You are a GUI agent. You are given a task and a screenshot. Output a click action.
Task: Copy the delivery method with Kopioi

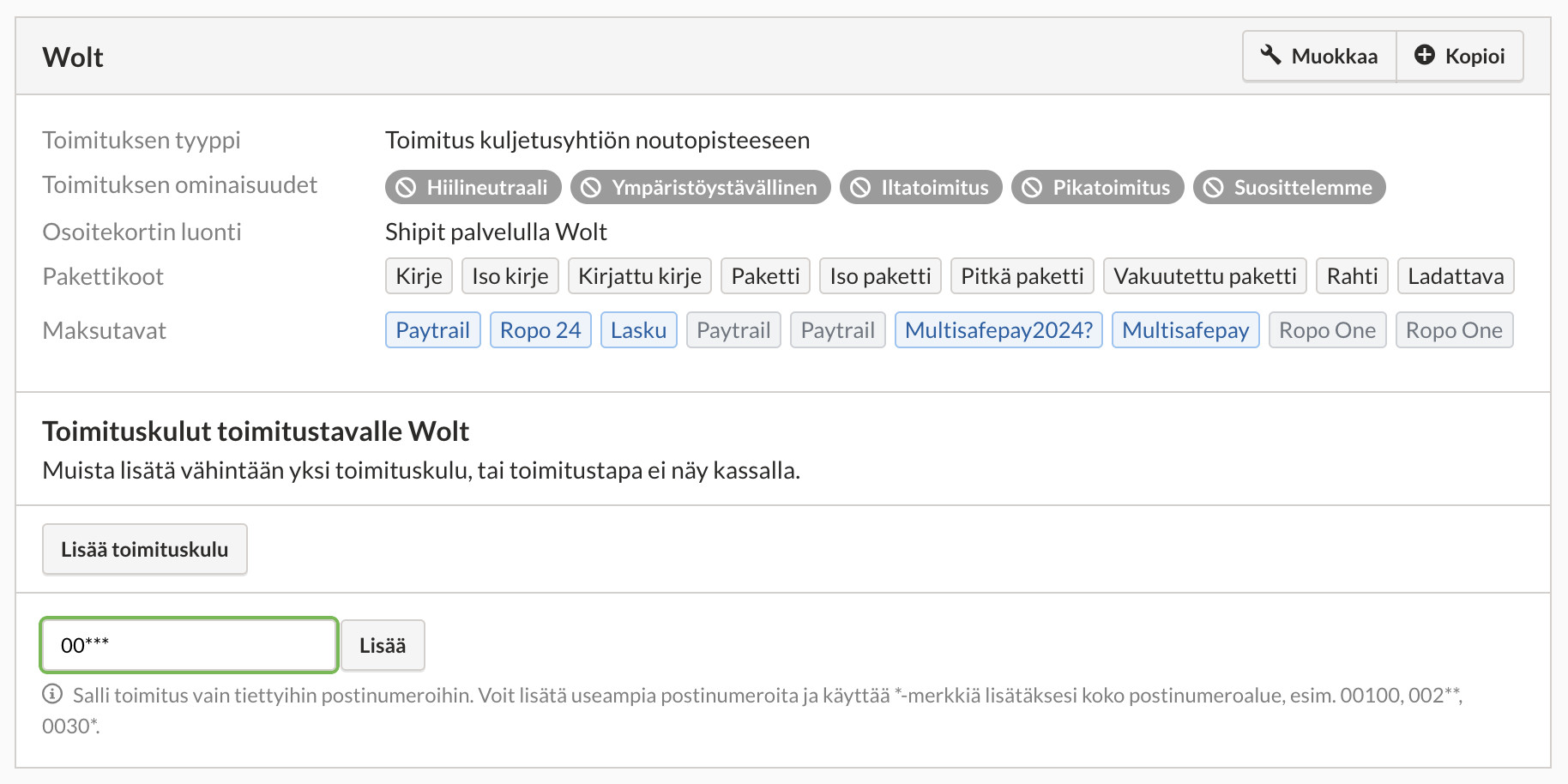[x=1460, y=57]
